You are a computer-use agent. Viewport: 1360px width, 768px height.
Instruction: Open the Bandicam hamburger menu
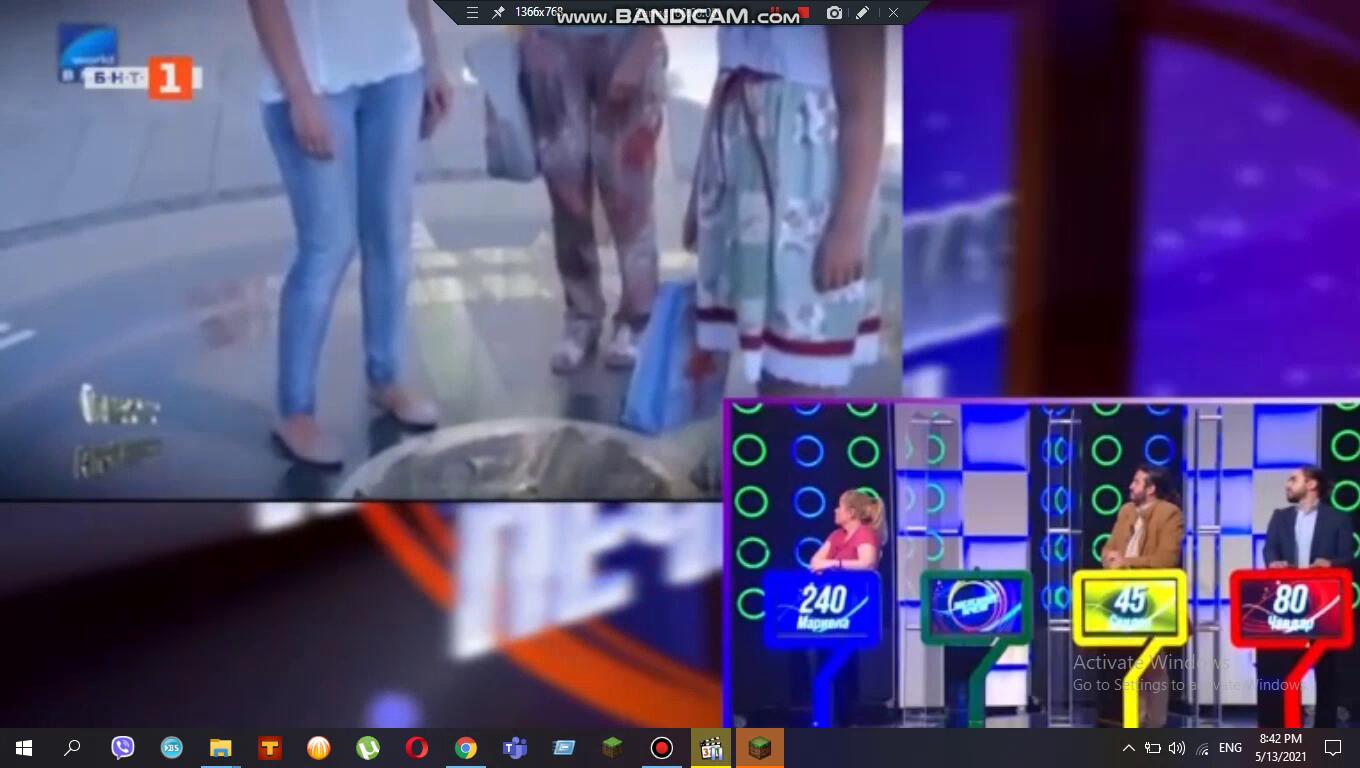472,13
